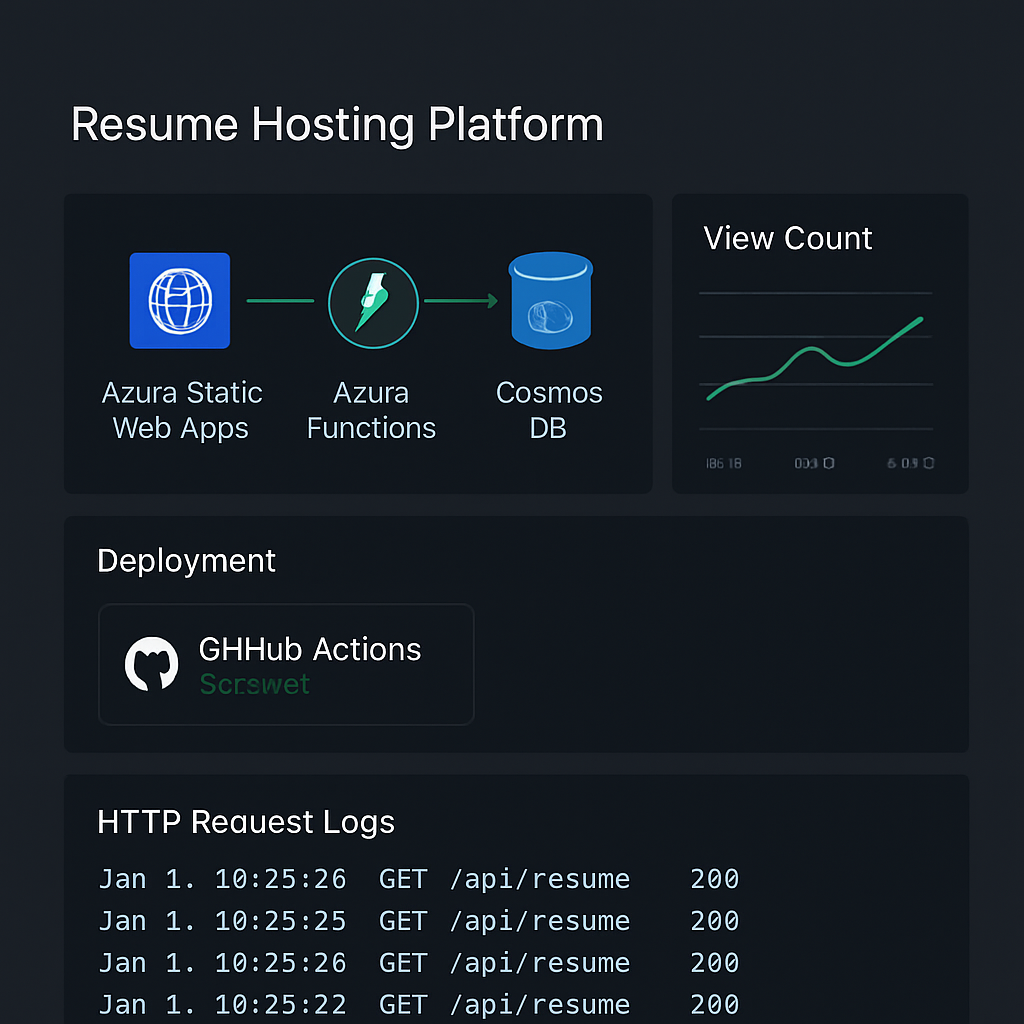Select the 'View Count' heading
This screenshot has width=1024, height=1024.
click(788, 238)
